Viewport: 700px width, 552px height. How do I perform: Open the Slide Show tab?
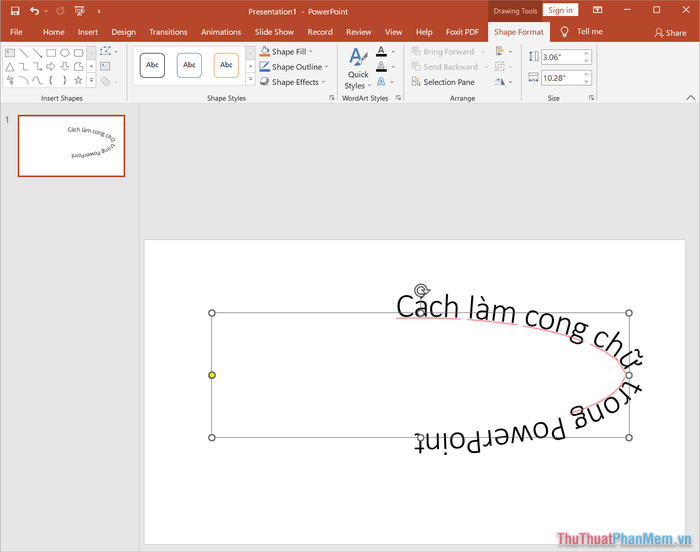click(274, 32)
